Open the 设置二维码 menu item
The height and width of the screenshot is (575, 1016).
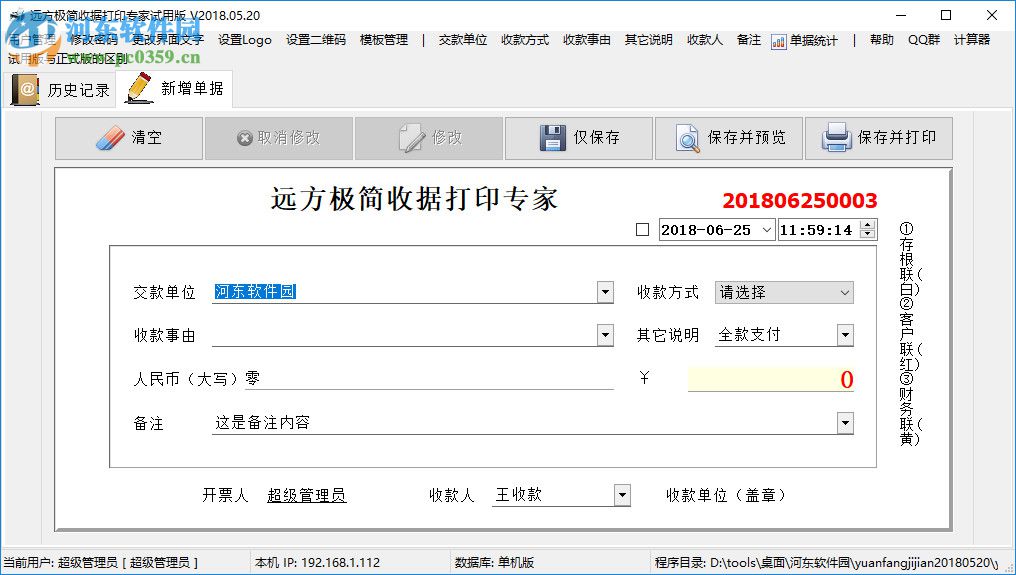coord(316,40)
